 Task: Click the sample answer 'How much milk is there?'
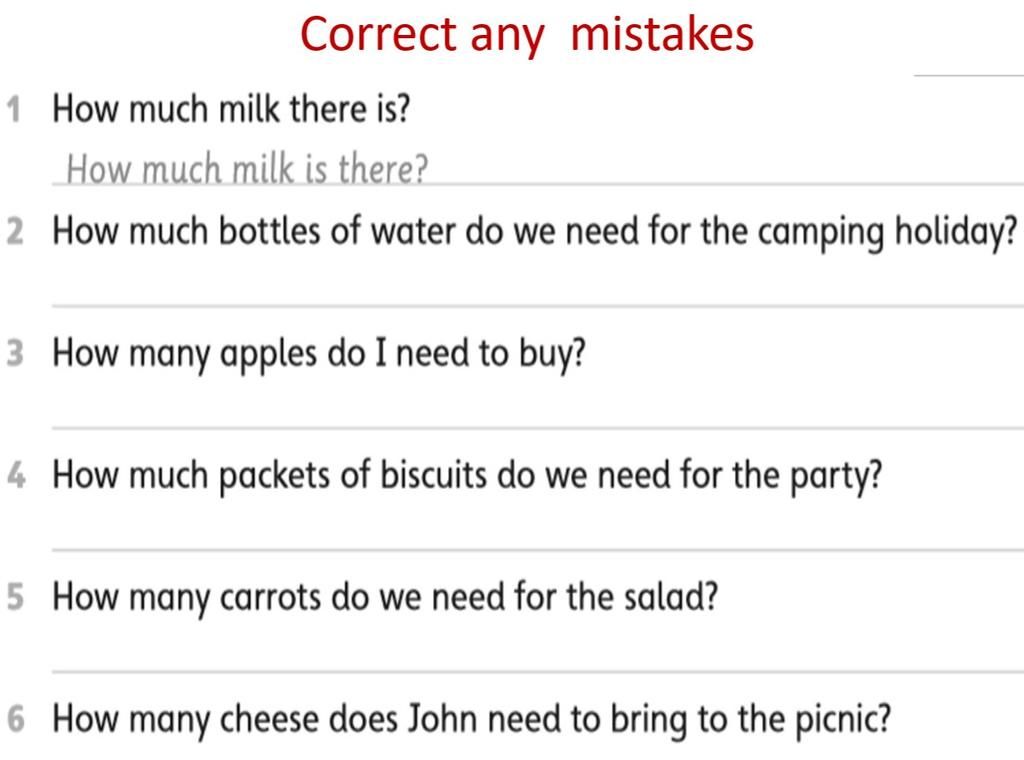247,168
